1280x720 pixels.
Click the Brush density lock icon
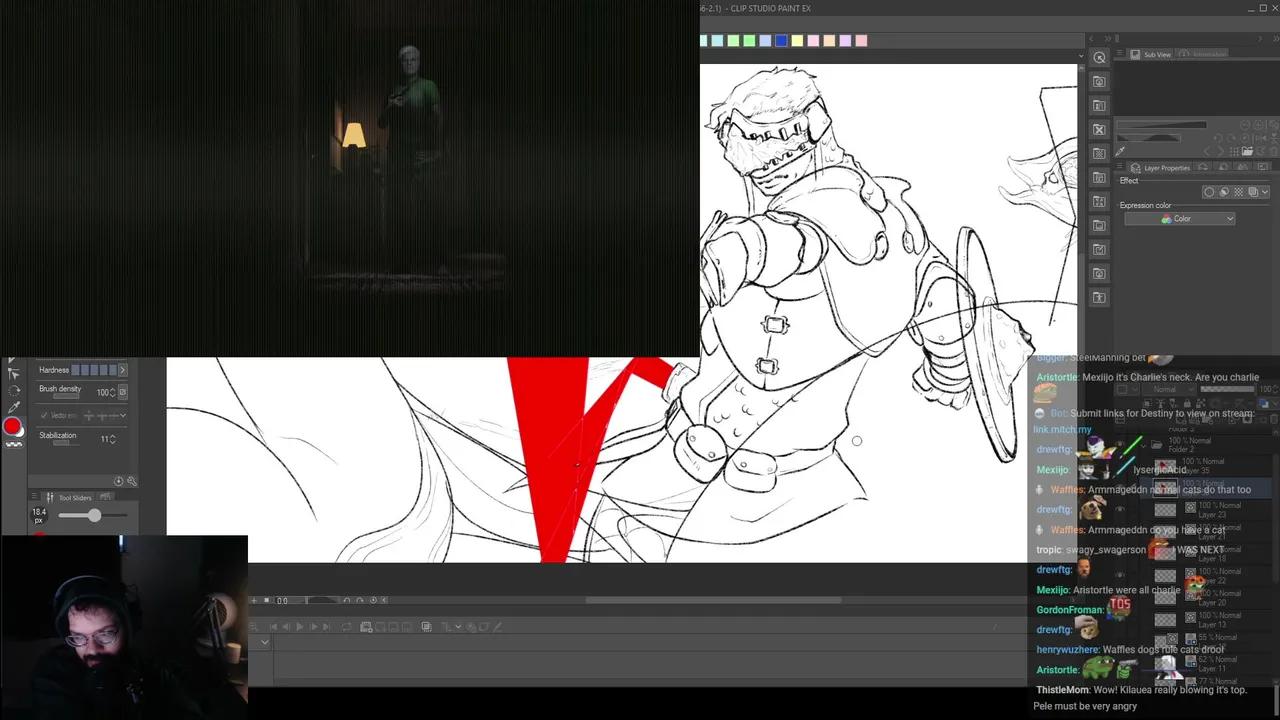click(x=122, y=392)
